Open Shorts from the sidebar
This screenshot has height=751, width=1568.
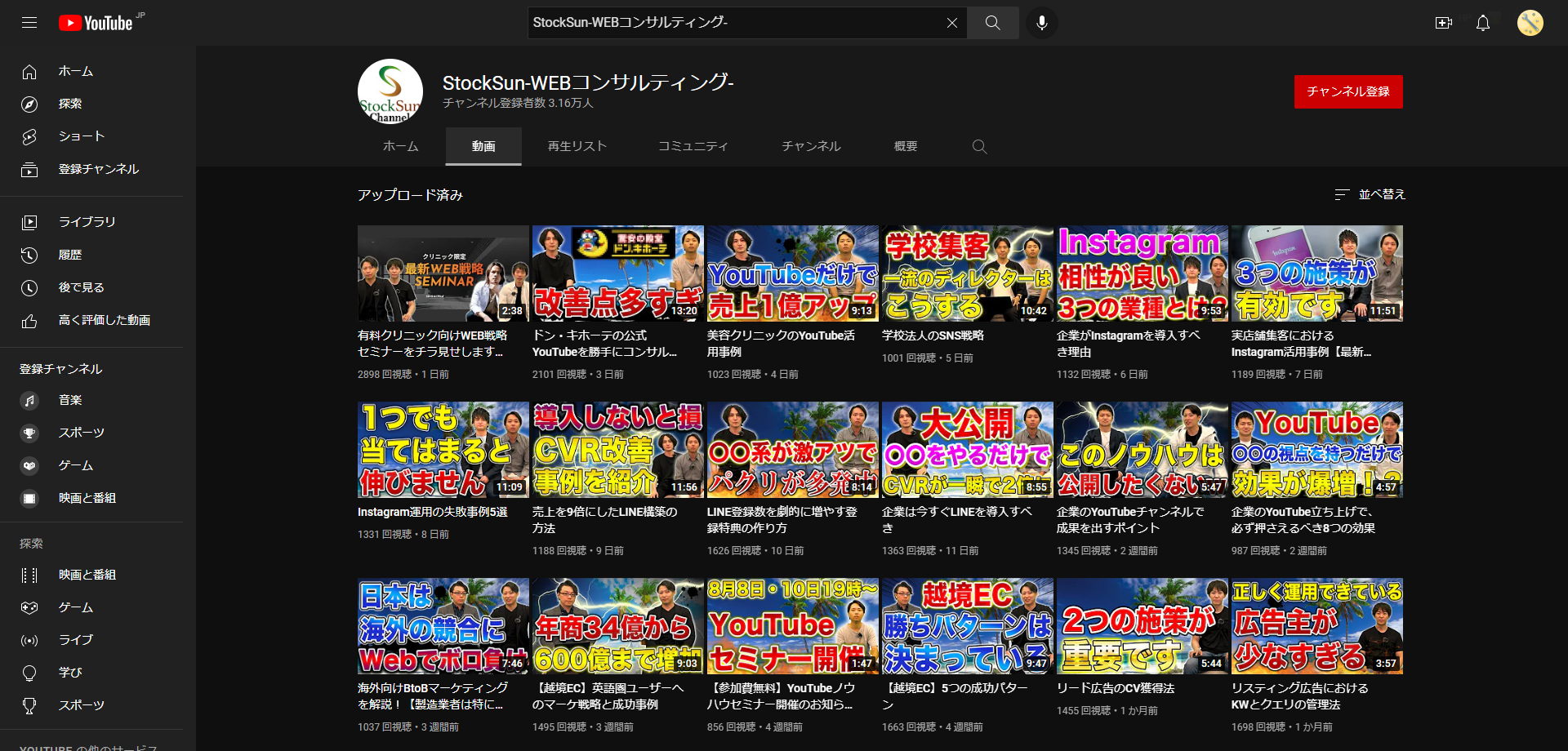tap(81, 136)
